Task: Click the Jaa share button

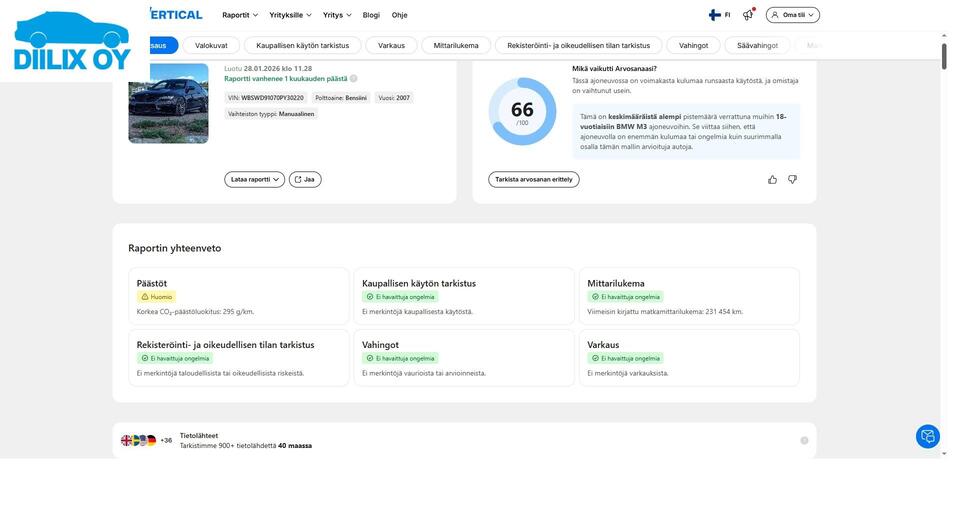Action: 305,179
